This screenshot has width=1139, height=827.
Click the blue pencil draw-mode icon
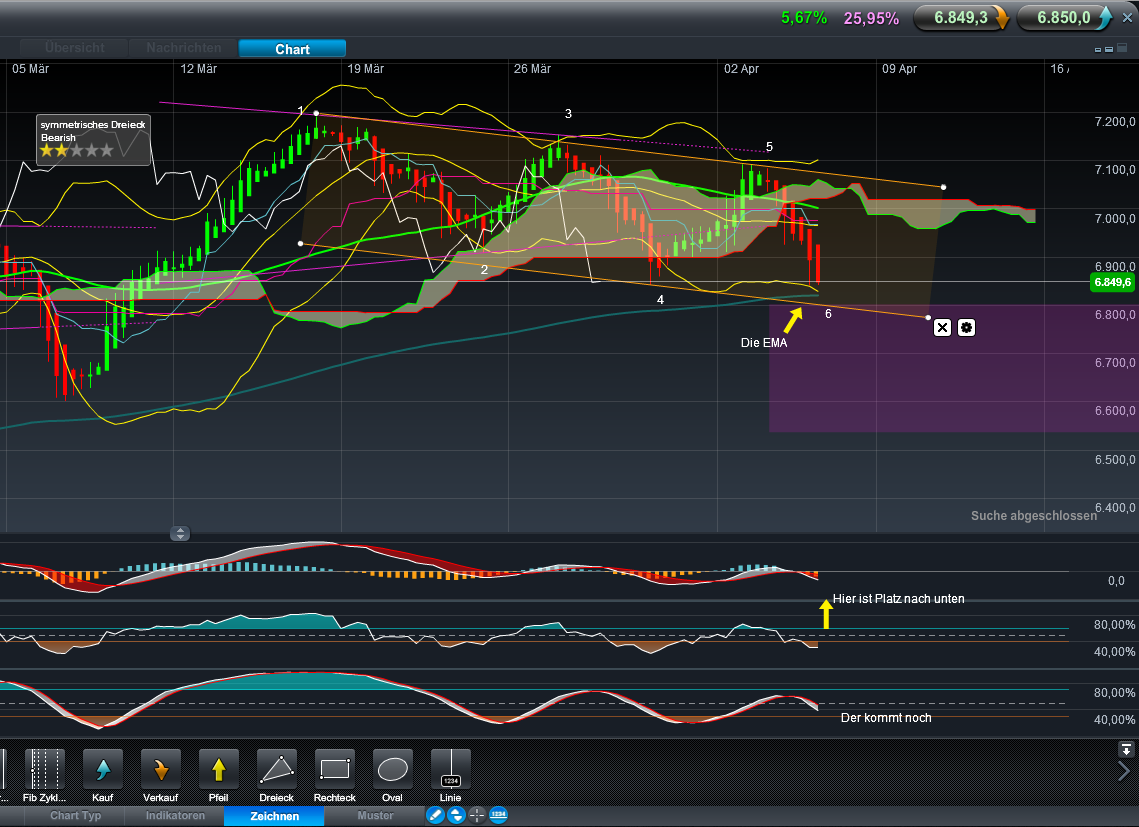[435, 815]
